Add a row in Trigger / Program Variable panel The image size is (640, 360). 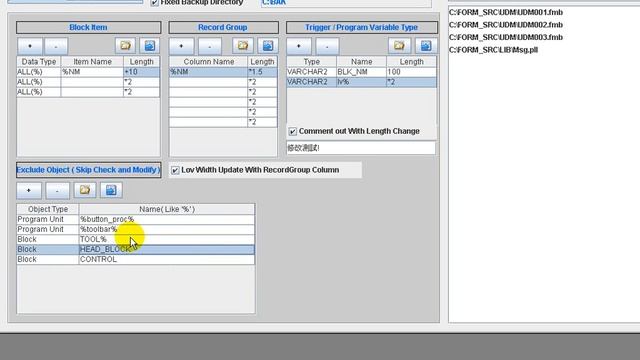(299, 46)
